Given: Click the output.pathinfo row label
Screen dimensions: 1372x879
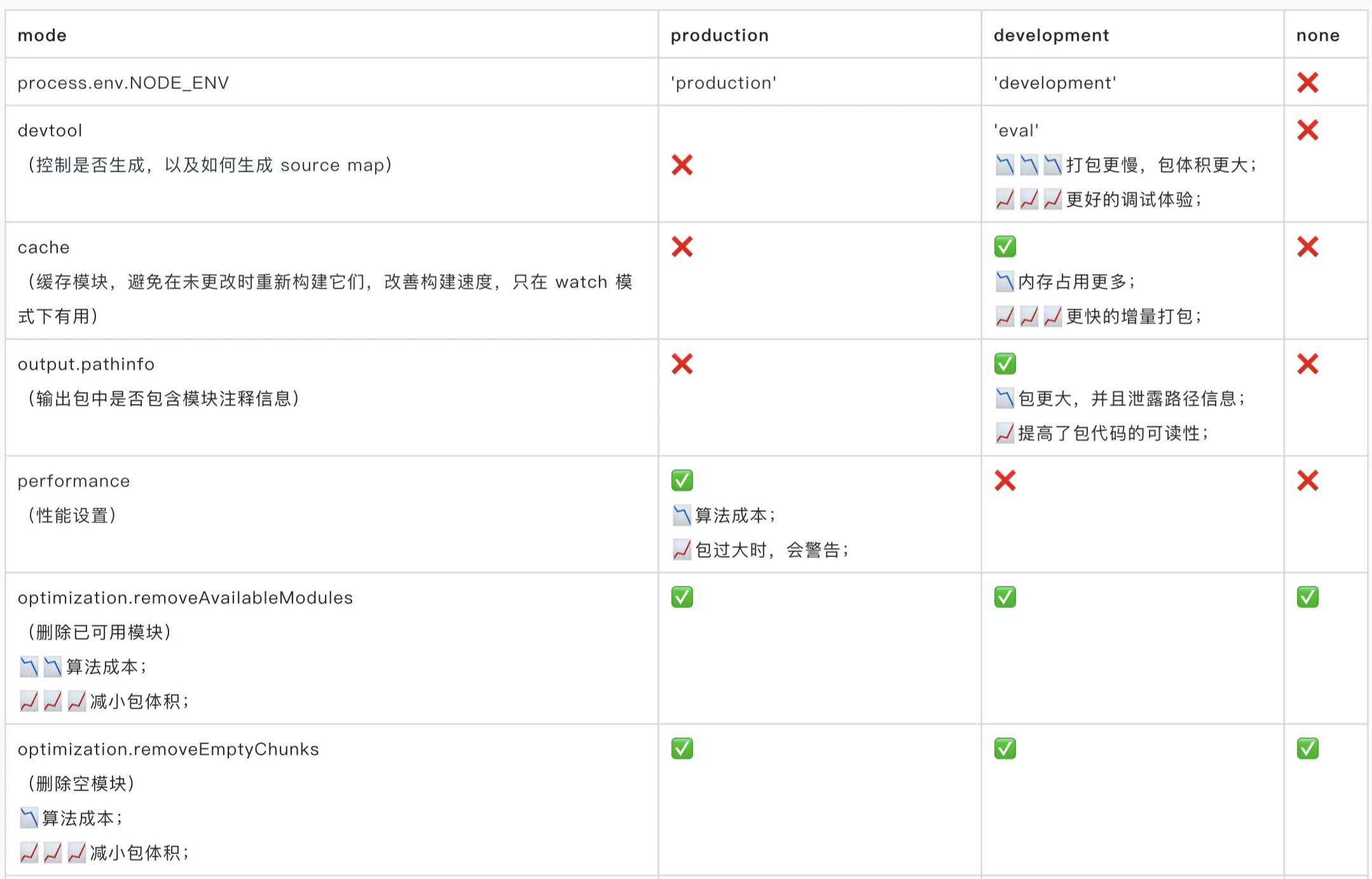Looking at the screenshot, I should pos(86,364).
